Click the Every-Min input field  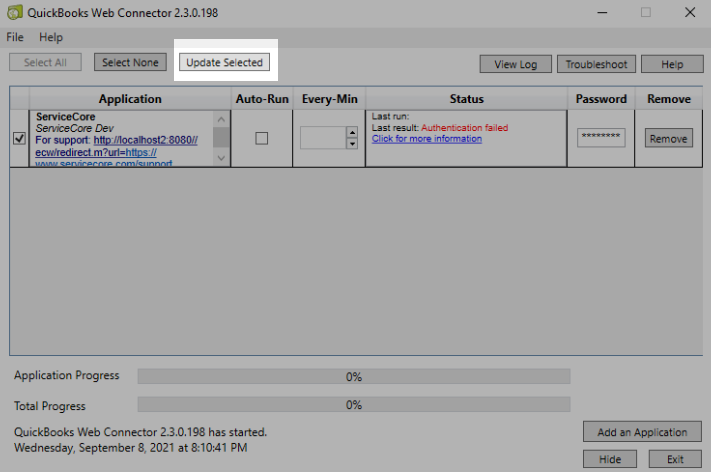pos(323,138)
